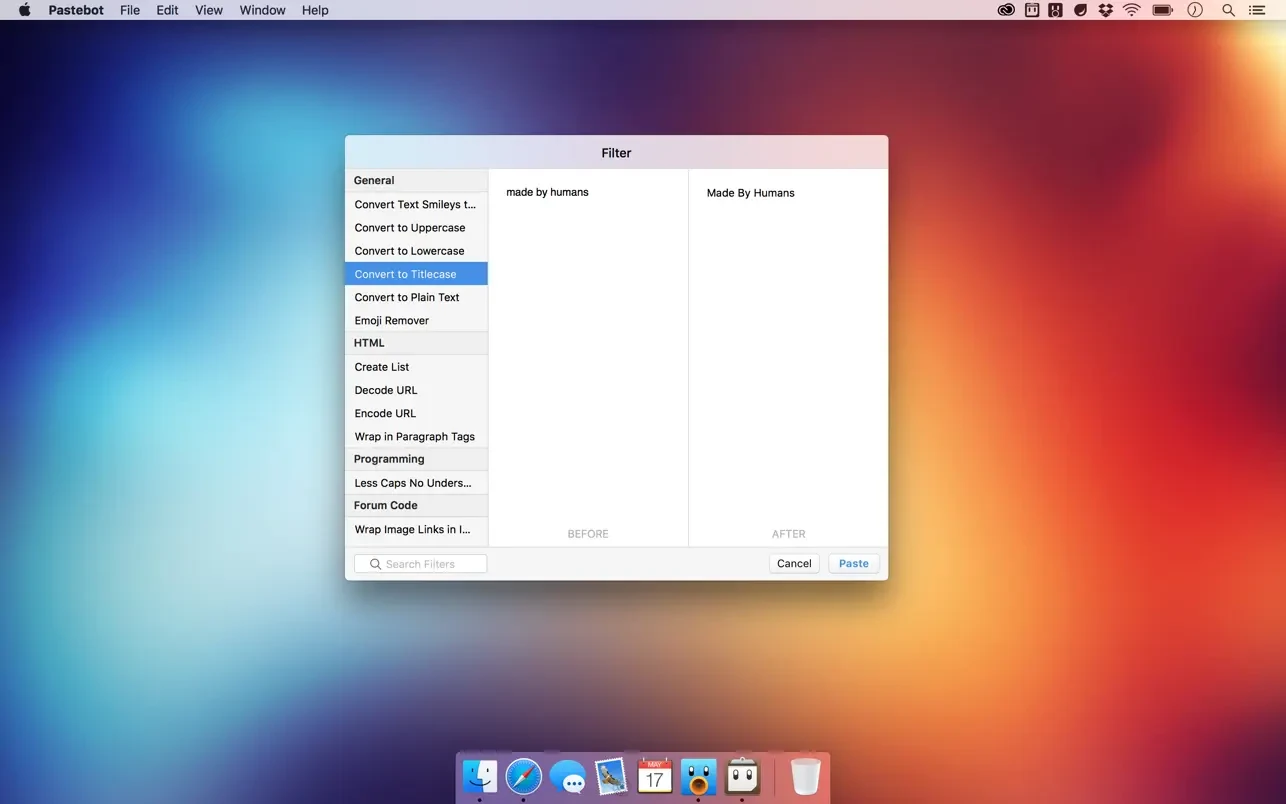Click the Dropbox menu bar icon
1286x804 pixels.
click(x=1105, y=10)
